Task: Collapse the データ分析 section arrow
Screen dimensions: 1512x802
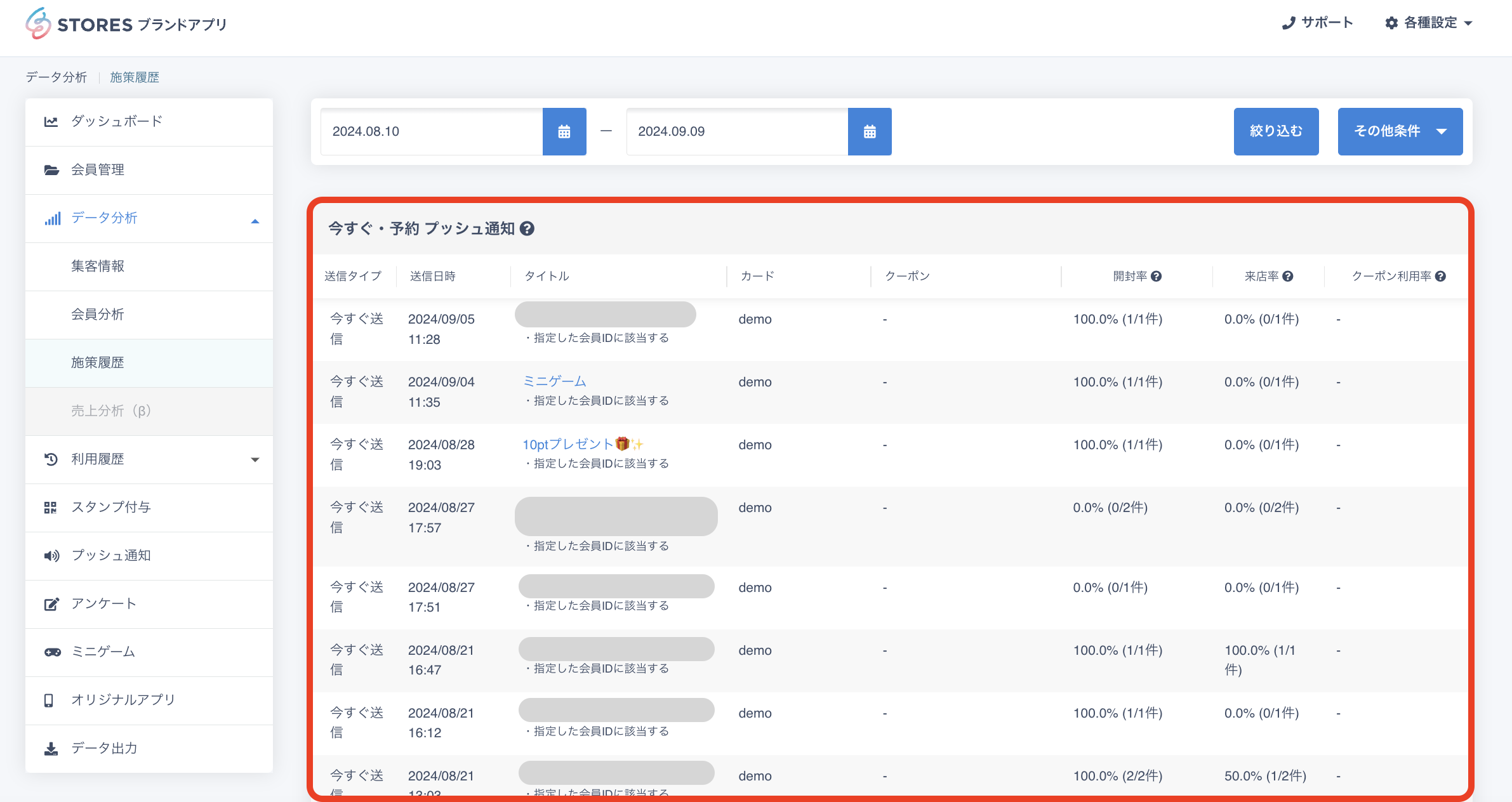Action: [x=255, y=221]
